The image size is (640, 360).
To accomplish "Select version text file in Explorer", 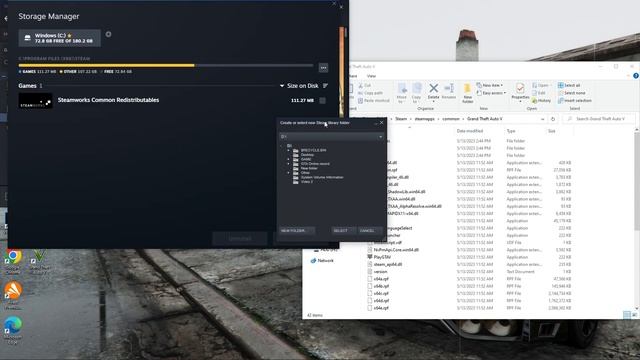I will coord(380,271).
